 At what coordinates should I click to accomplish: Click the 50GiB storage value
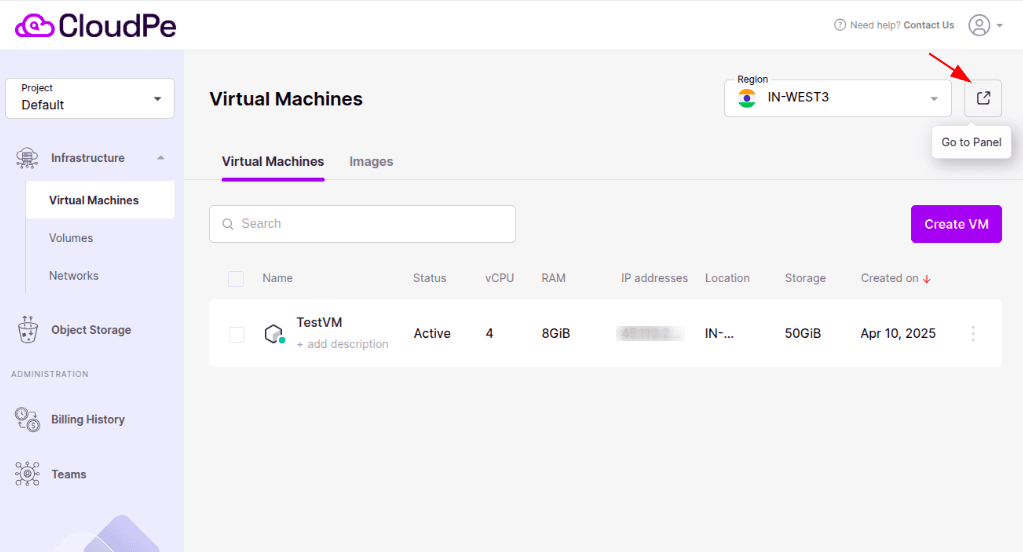click(802, 333)
